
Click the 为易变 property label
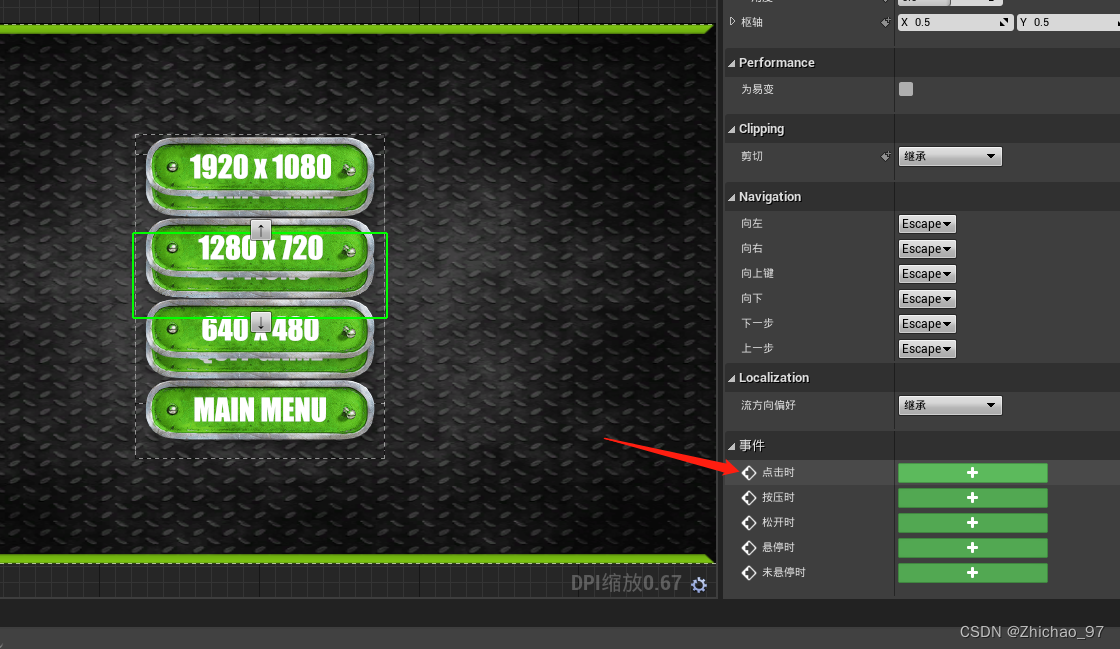pyautogui.click(x=757, y=89)
